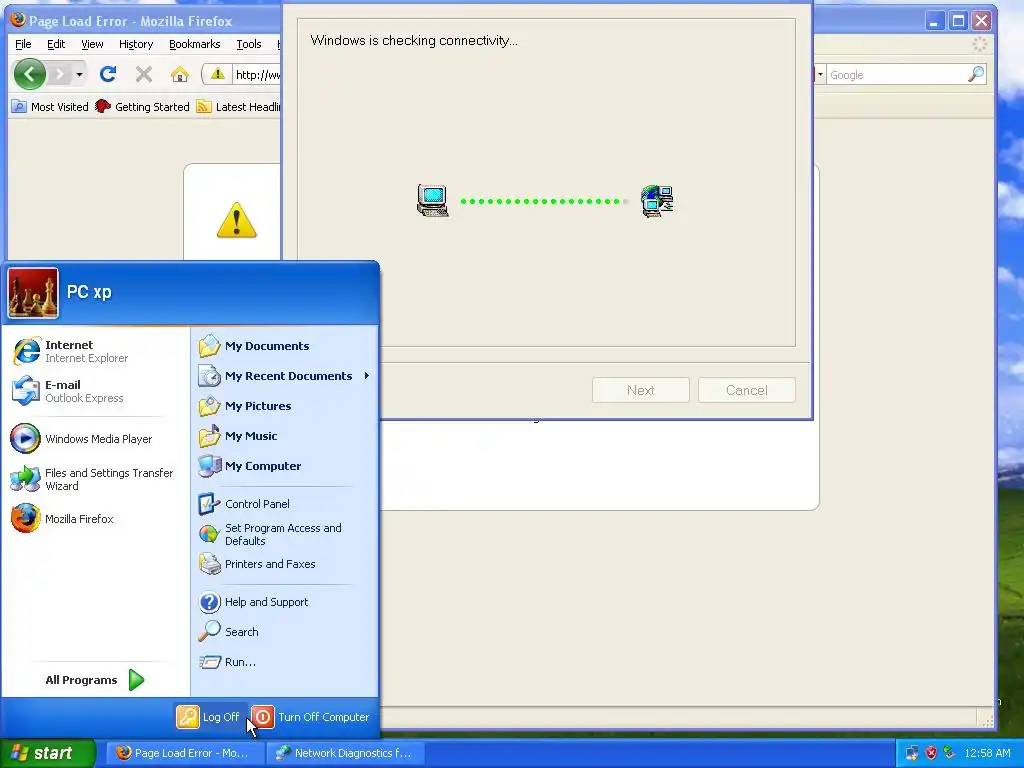1024x768 pixels.
Task: Switch to Network Diagnostics taskbar button
Action: tap(346, 753)
